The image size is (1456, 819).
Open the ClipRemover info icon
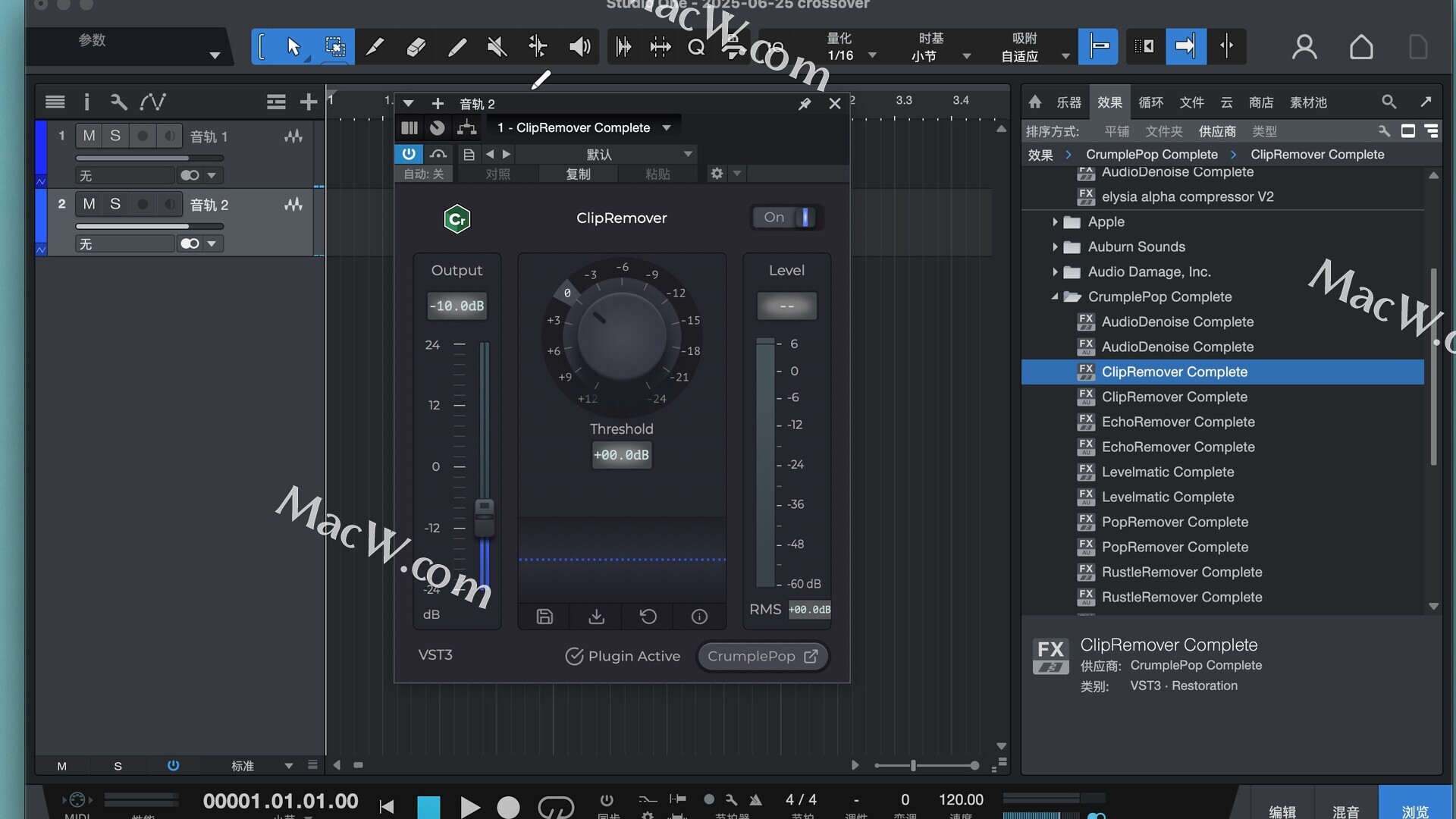[699, 617]
